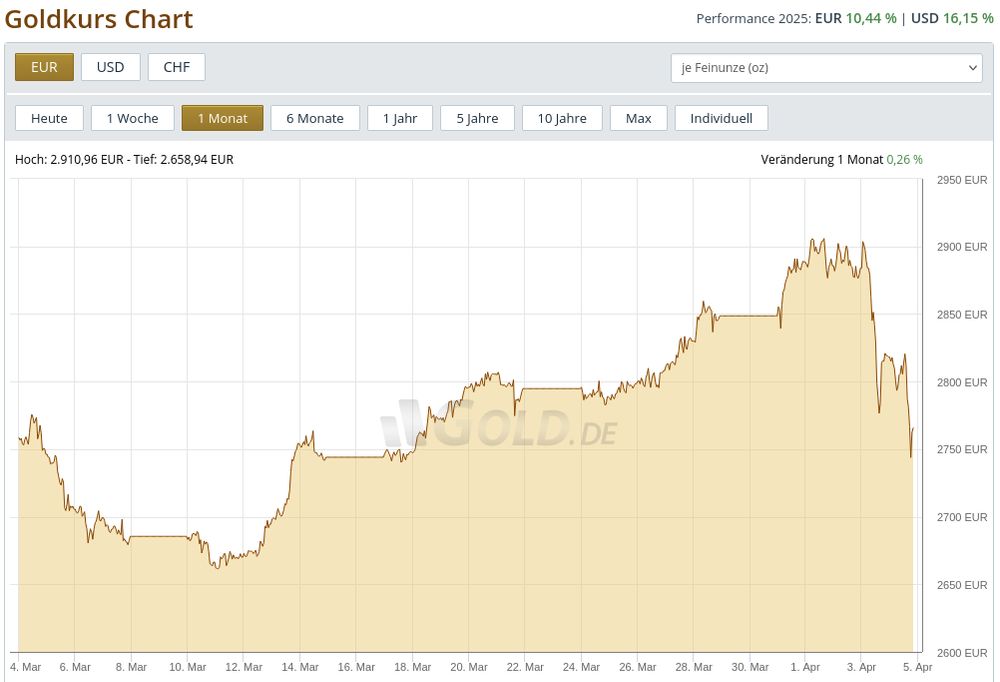Image resolution: width=1000 pixels, height=682 pixels.
Task: Click the Goldkurs Chart heading
Action: tap(100, 19)
